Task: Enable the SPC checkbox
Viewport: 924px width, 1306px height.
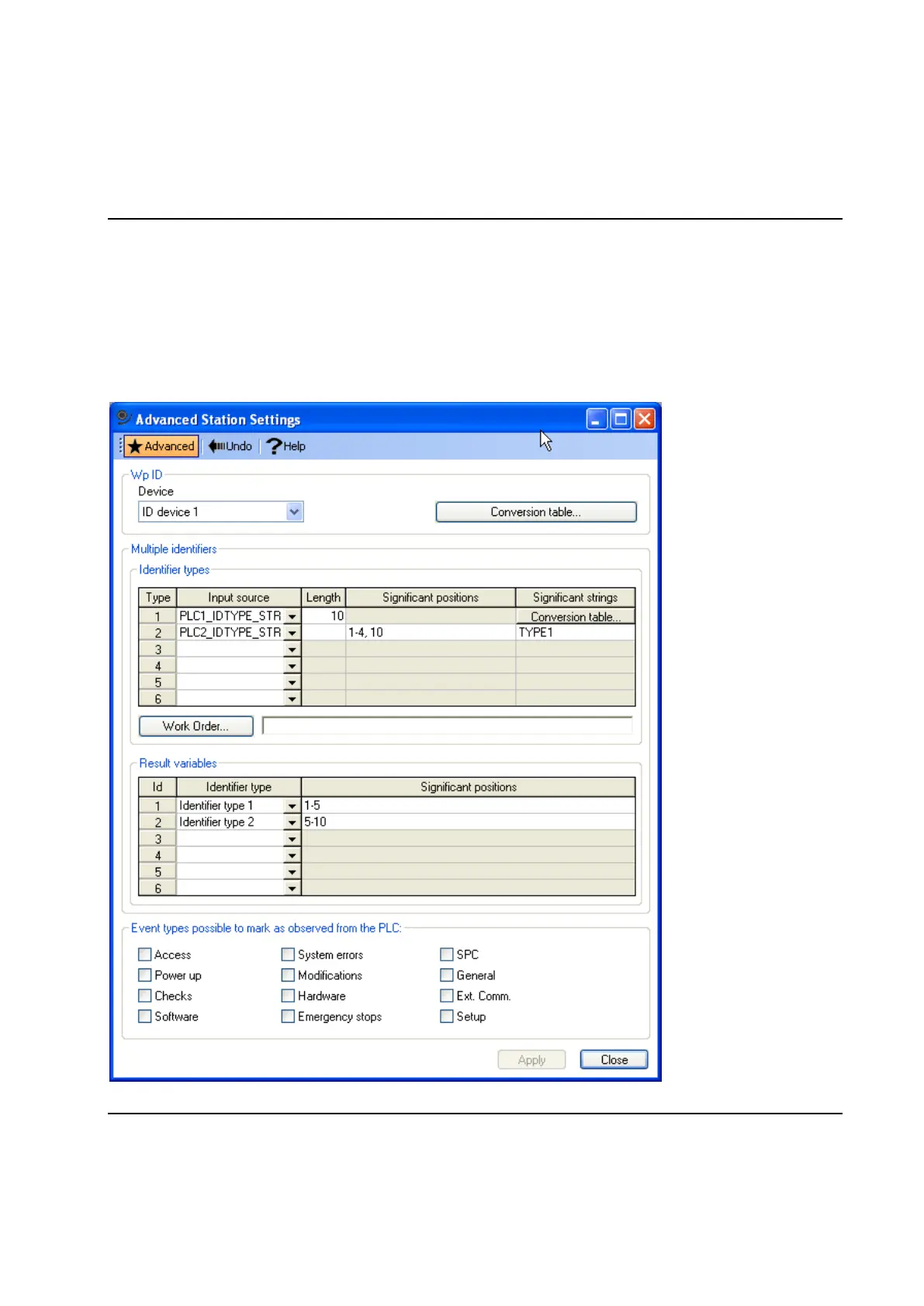Action: click(447, 954)
